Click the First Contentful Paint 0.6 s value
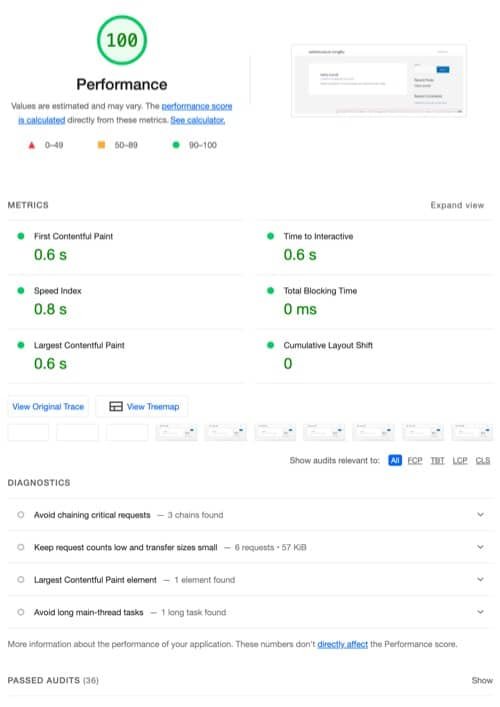This screenshot has height=707, width=500. (x=50, y=255)
